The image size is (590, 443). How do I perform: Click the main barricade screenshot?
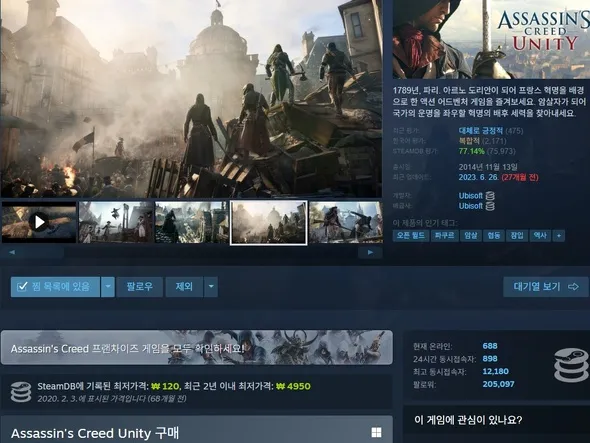pos(191,99)
